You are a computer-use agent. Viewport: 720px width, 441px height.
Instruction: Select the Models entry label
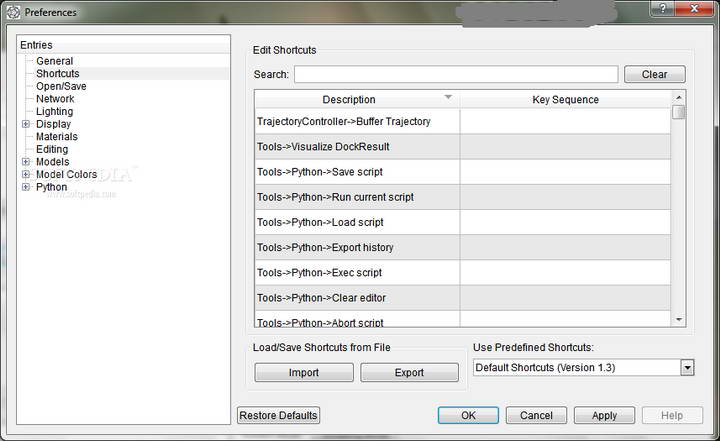(x=53, y=162)
